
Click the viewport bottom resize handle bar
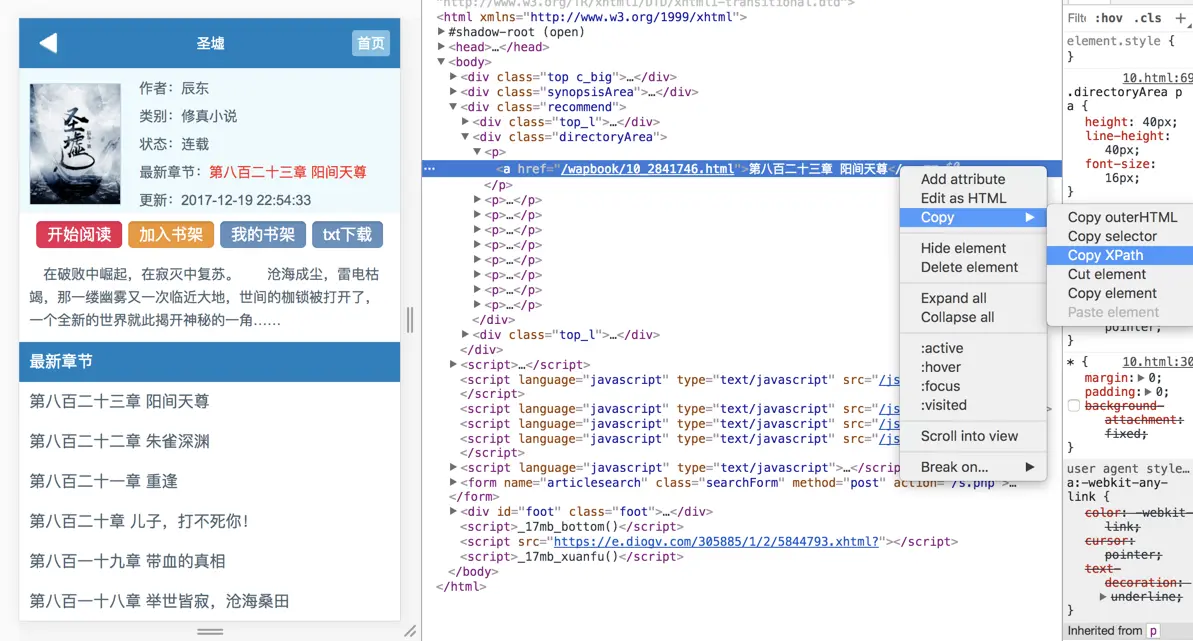point(210,631)
